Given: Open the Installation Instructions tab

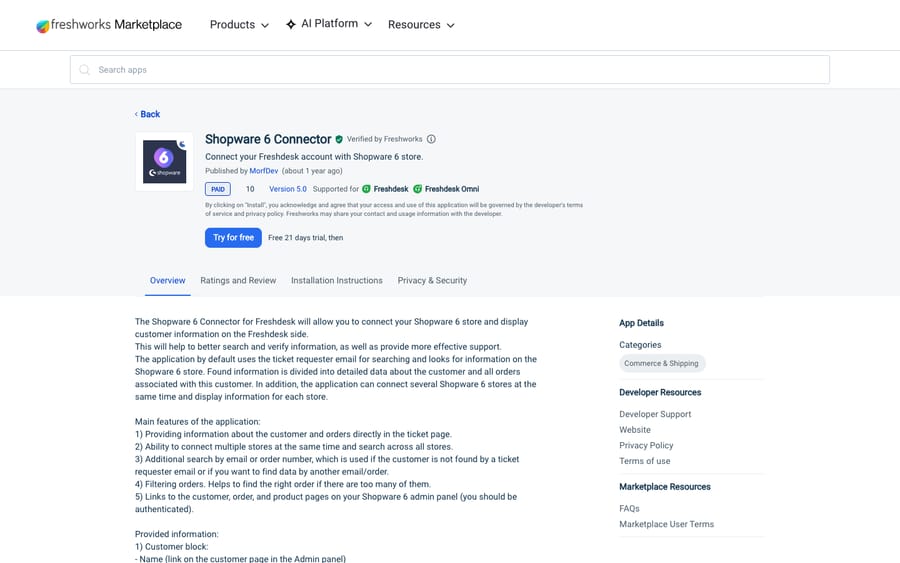Looking at the screenshot, I should pyautogui.click(x=336, y=281).
